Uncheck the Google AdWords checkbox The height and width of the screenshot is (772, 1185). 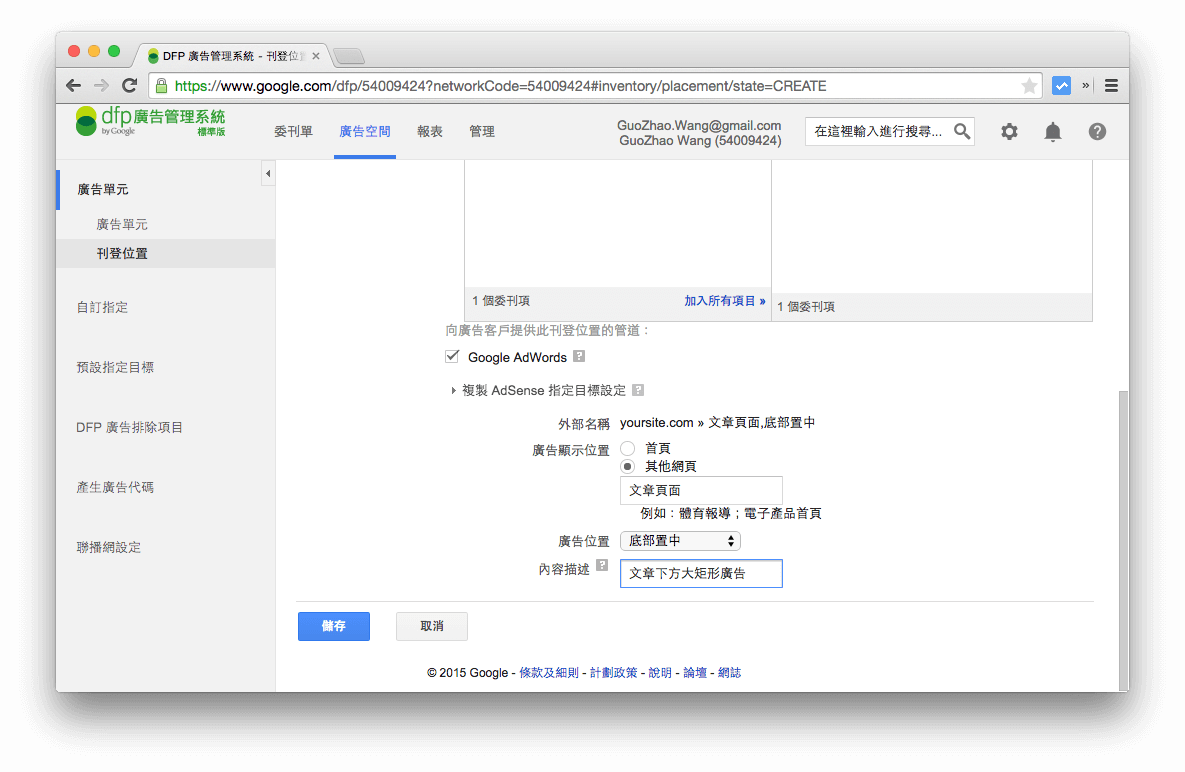(452, 355)
